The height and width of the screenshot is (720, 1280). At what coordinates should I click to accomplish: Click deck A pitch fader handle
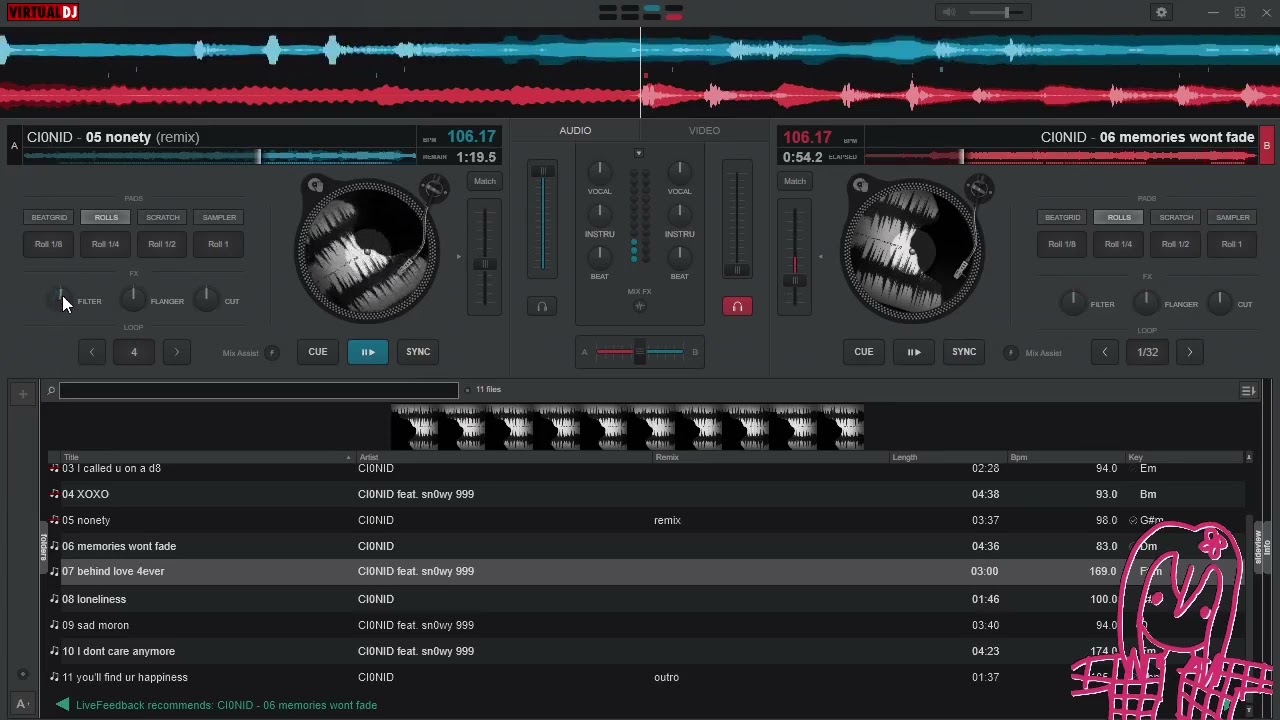coord(484,264)
